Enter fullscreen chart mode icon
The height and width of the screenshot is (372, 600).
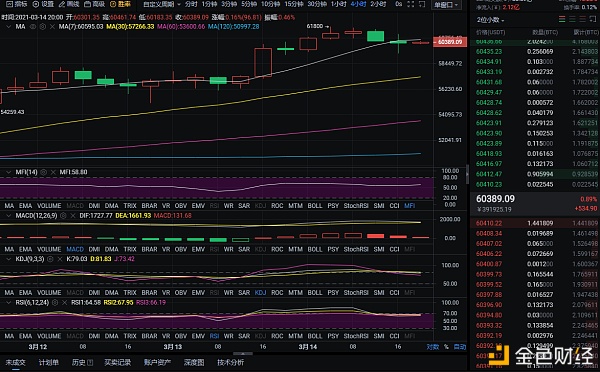(x=411, y=4)
